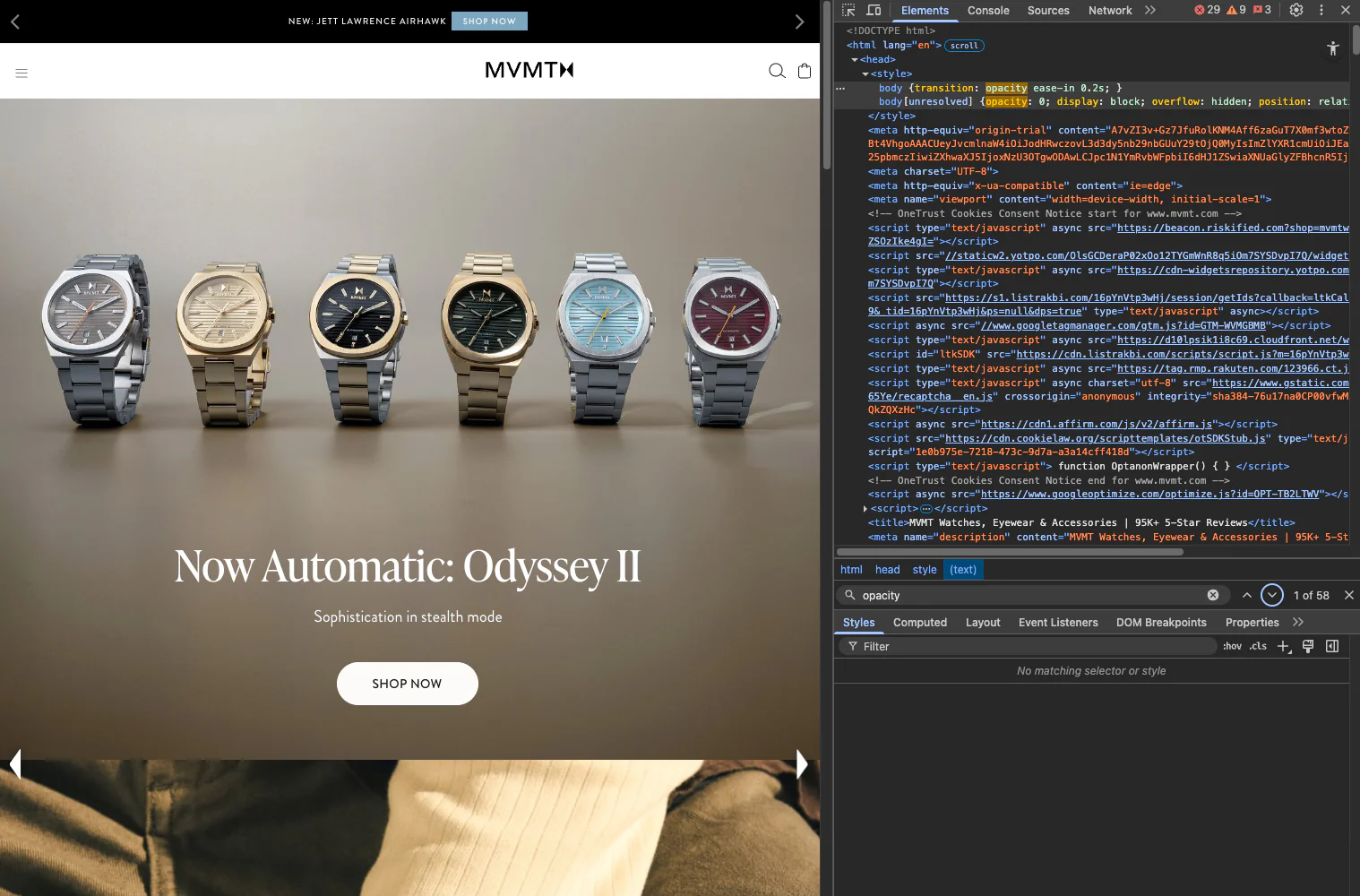This screenshot has width=1360, height=896.
Task: Go to the previous announcement banner arrow
Action: [14, 22]
